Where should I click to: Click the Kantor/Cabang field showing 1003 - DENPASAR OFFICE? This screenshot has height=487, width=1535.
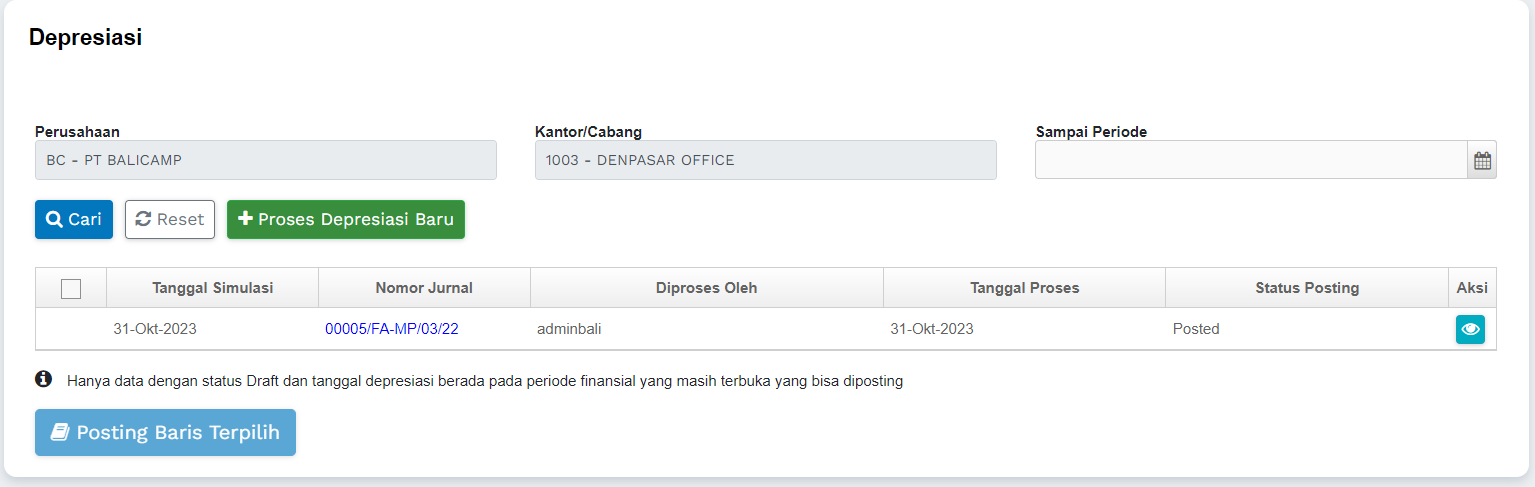coord(765,160)
